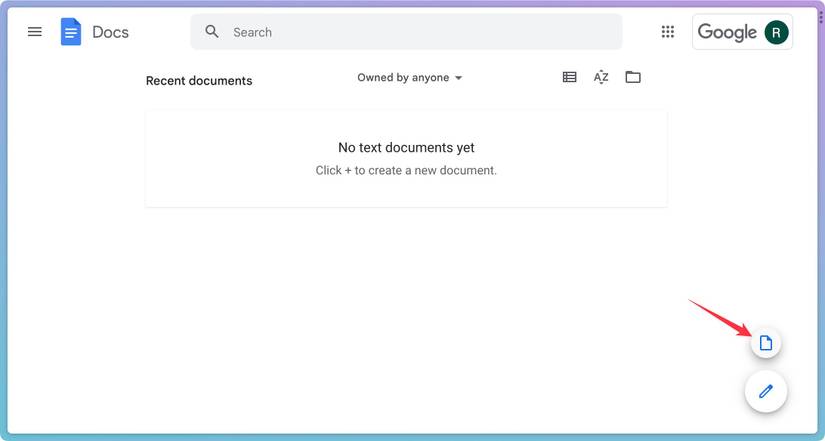Image resolution: width=825 pixels, height=441 pixels.
Task: Switch to list view layout icon
Action: click(x=569, y=77)
